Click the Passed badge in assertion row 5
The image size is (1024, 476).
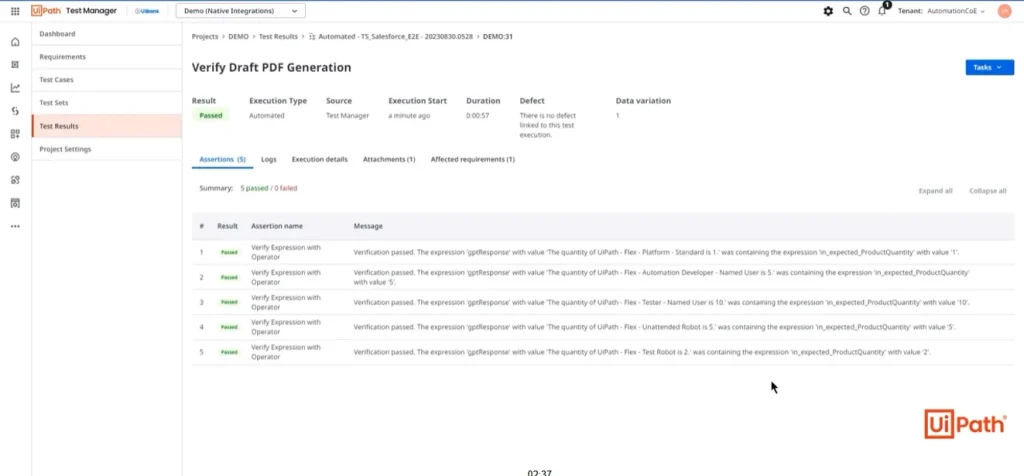229,352
